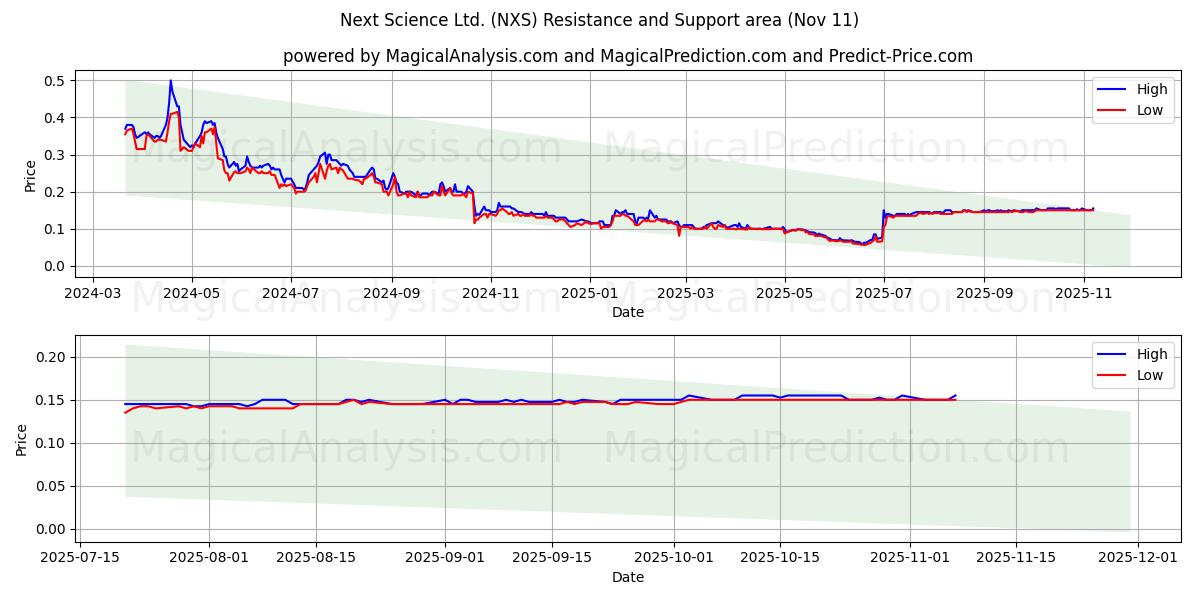Select the red line sample beside Low legend label

pos(1113,109)
